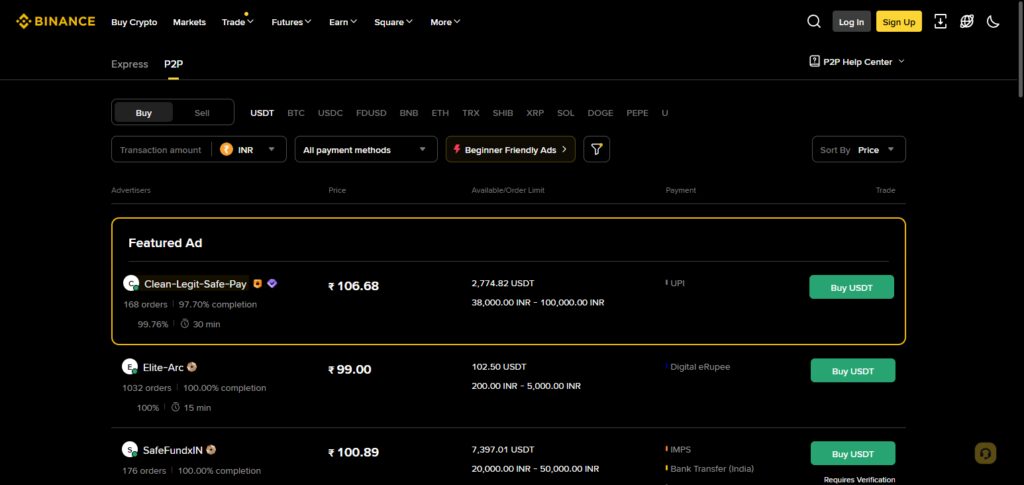
Task: Click Elite-Arc avatar icon
Action: (x=130, y=367)
